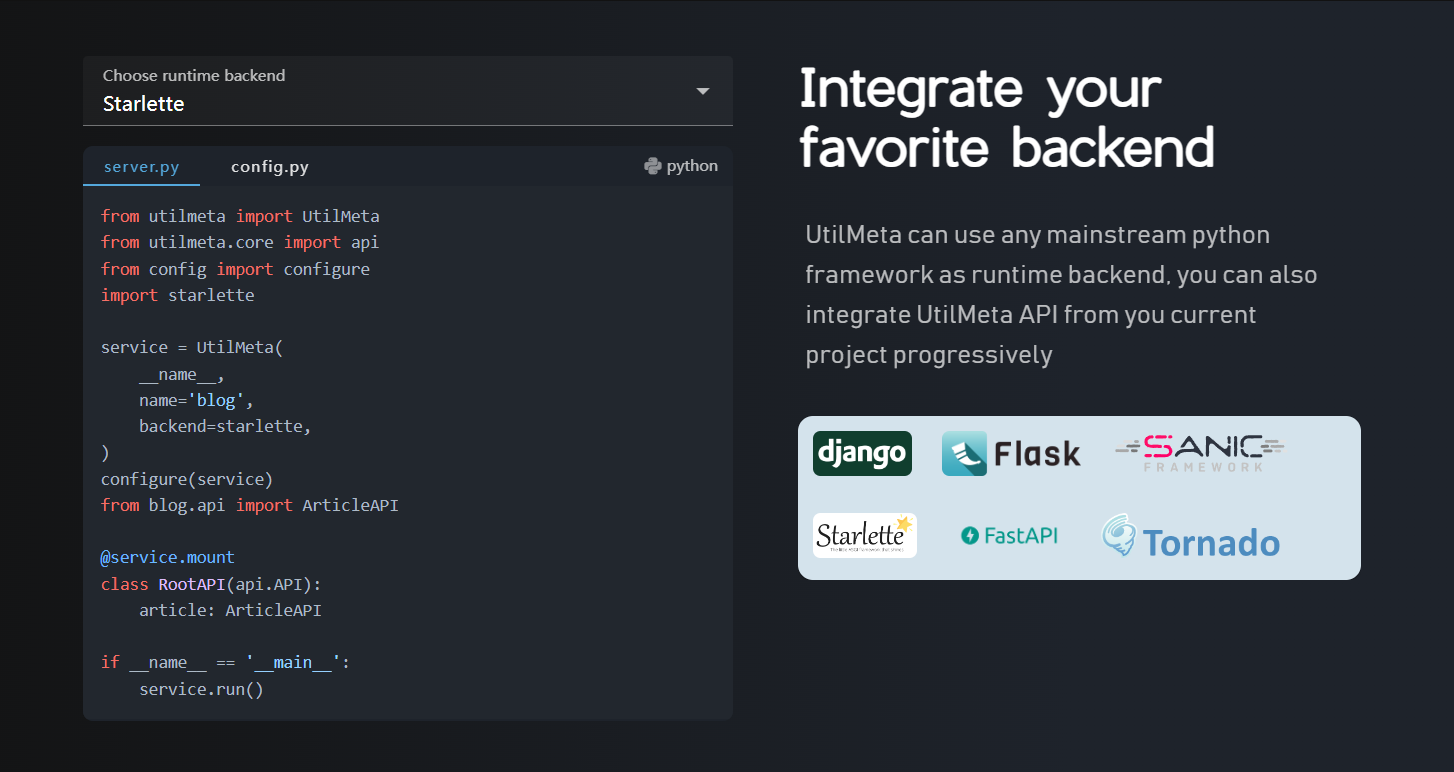Switch to the config.py tab

coord(270,166)
